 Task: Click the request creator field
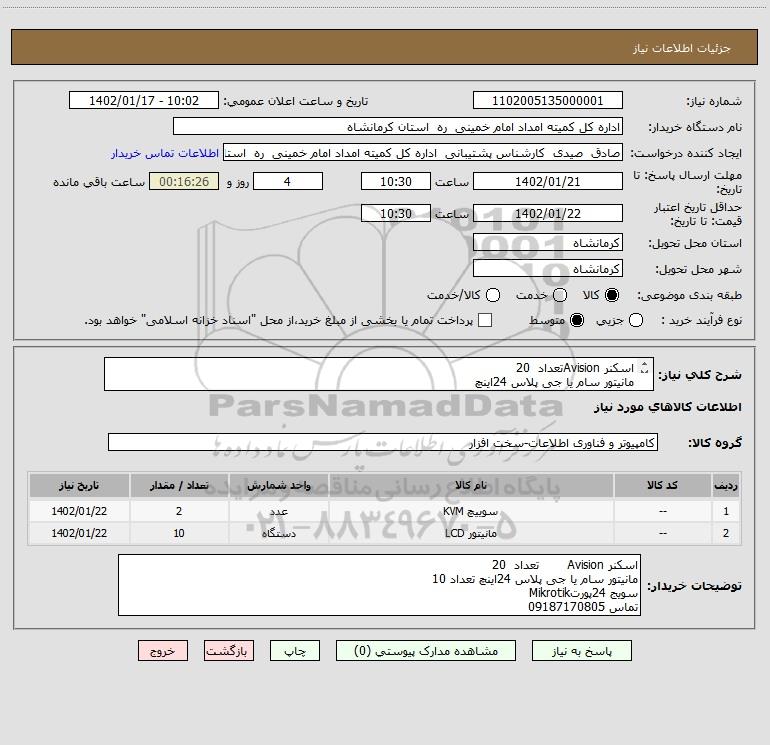423,153
